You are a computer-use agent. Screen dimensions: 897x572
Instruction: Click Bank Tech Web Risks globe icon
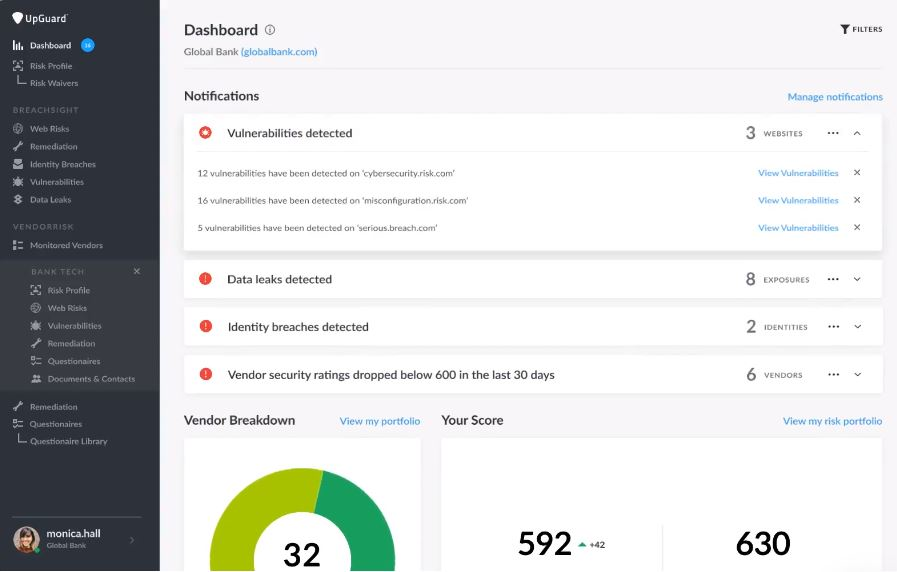pyautogui.click(x=36, y=308)
